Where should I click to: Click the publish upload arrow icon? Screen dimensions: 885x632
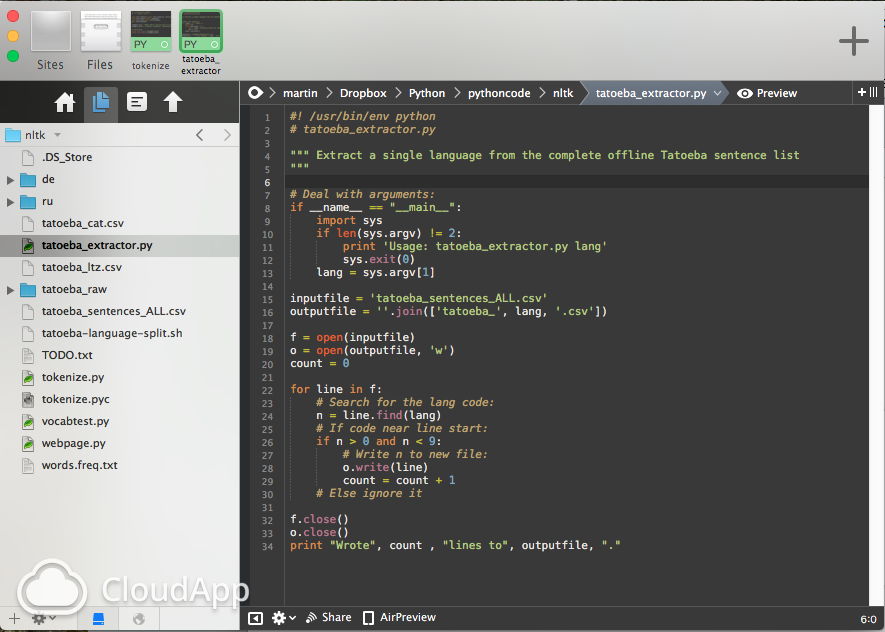pos(173,102)
